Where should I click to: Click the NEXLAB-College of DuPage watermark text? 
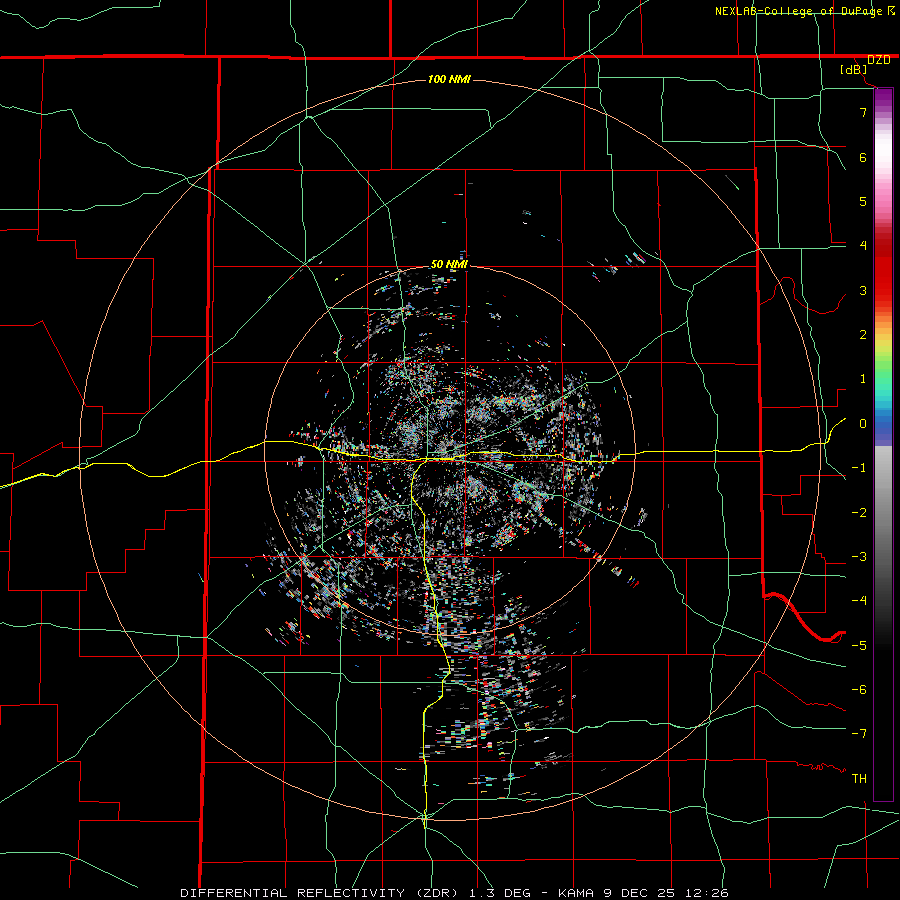coord(798,11)
